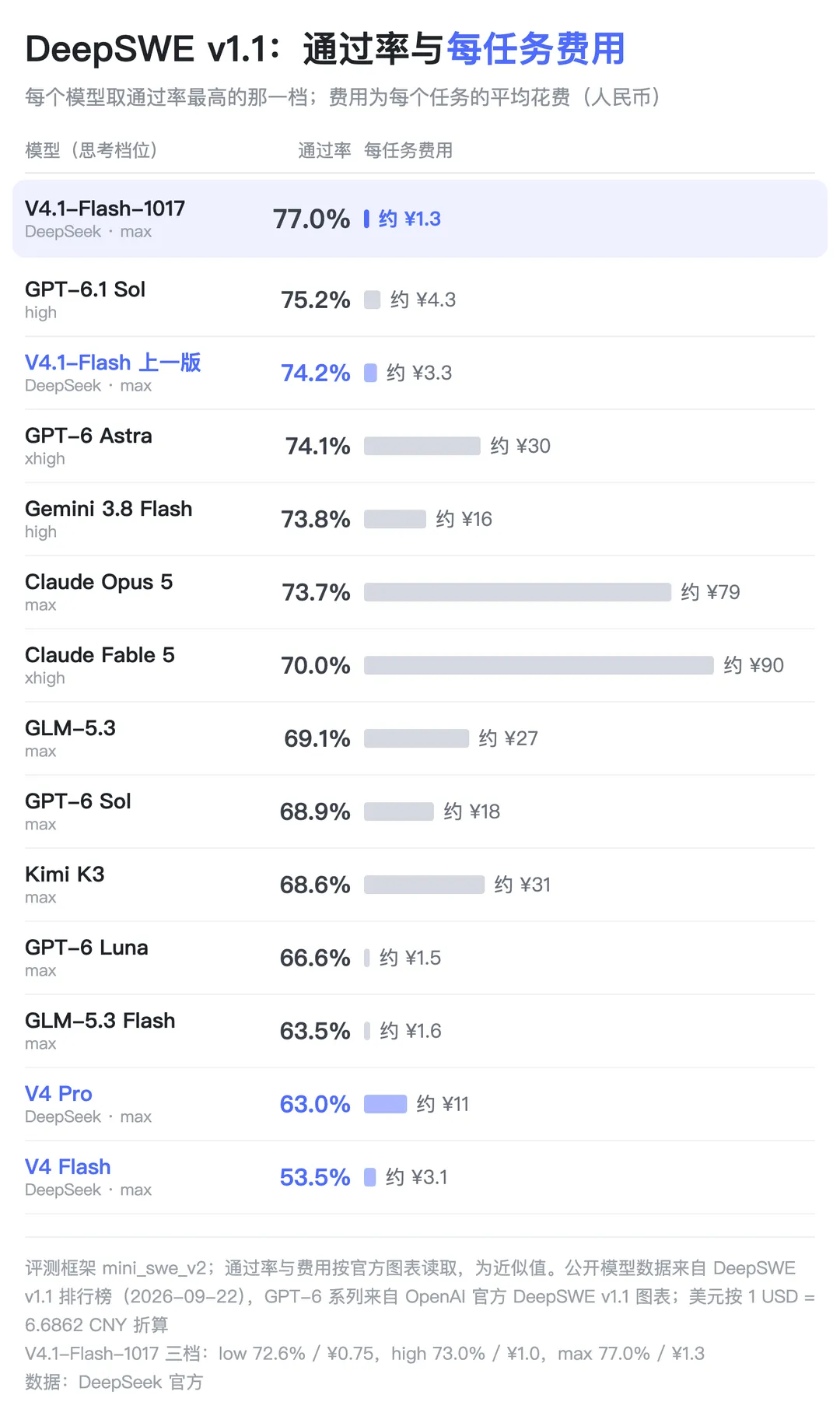Click the GPT-6 Sol ¥18 bar
Screen dimensions: 840x1423
click(x=399, y=811)
